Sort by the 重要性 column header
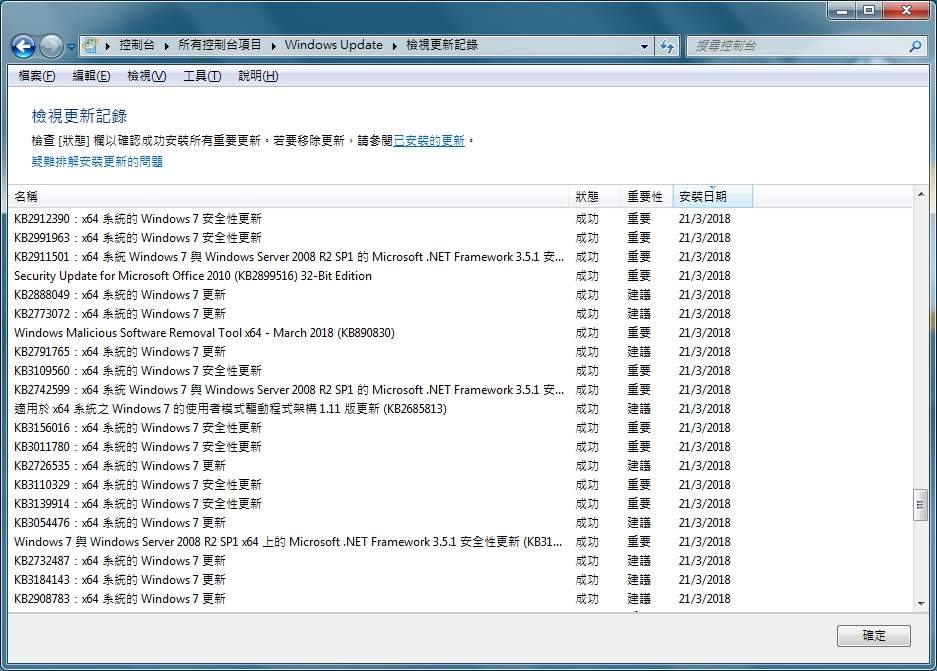This screenshot has height=671, width=937. pyautogui.click(x=646, y=197)
